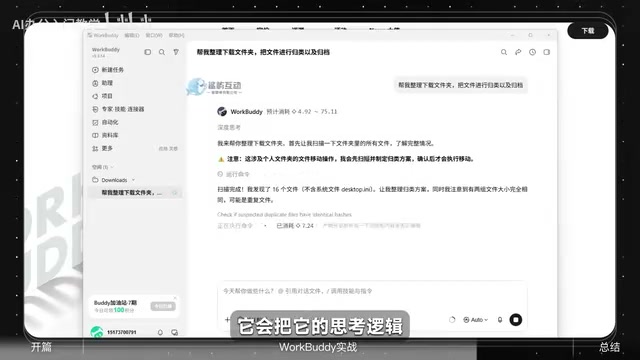The image size is (640, 360).
Task: Close the Buddy加油站 promo card
Action: [x=175, y=298]
